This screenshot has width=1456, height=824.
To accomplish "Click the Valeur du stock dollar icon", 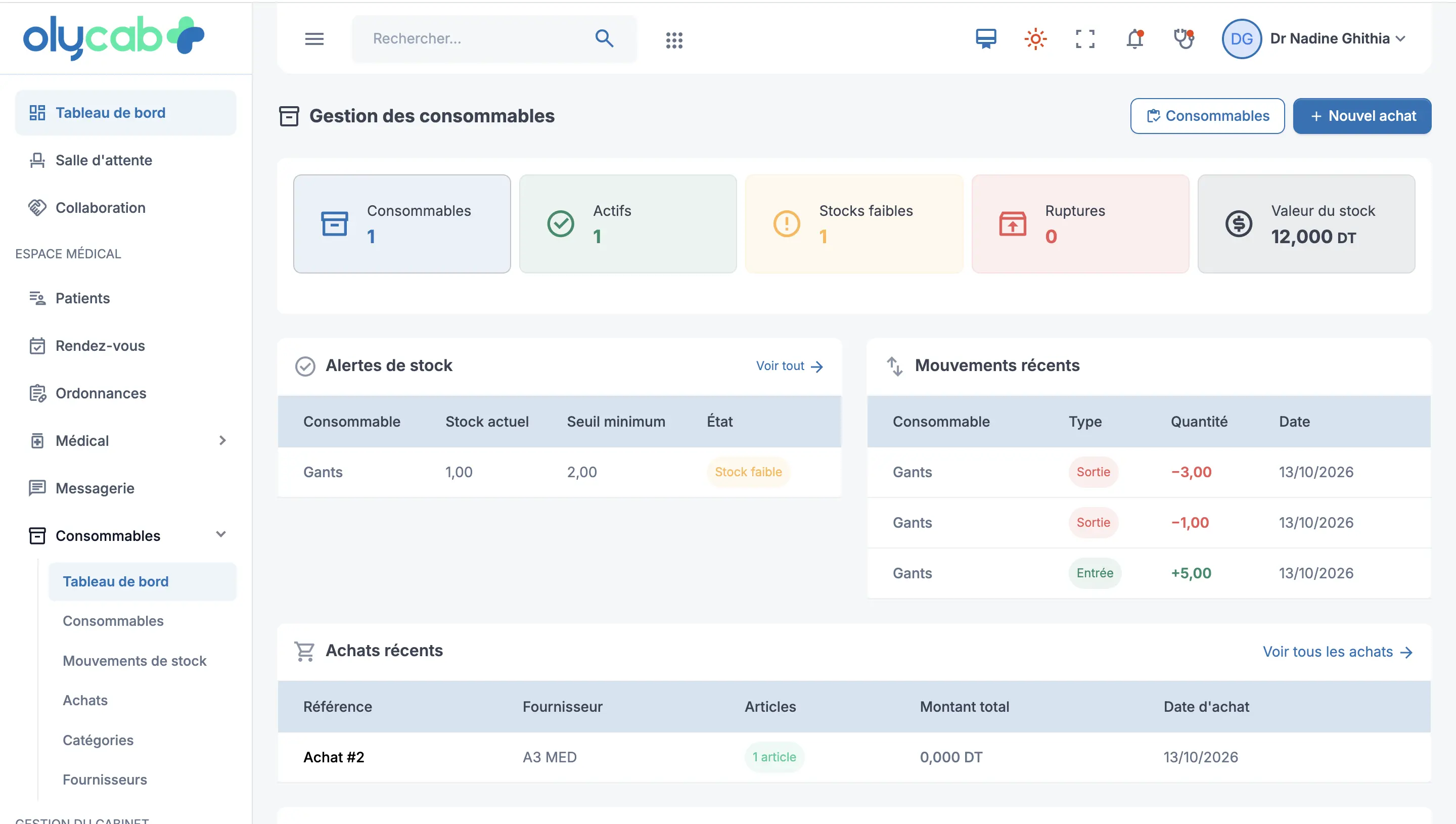I will coord(1239,223).
